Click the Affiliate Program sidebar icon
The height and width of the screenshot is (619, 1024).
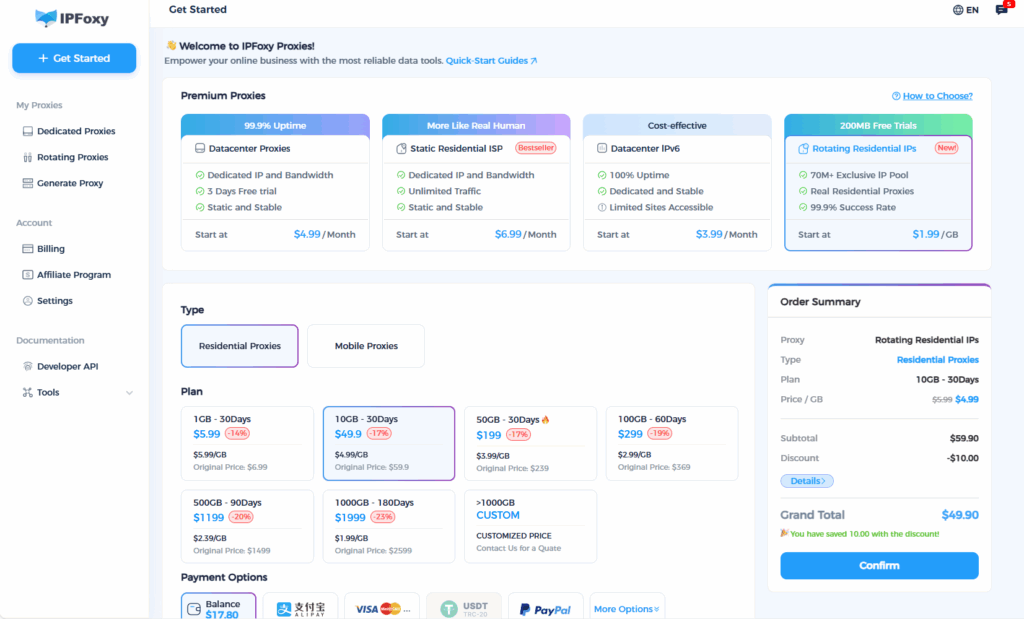(x=28, y=275)
